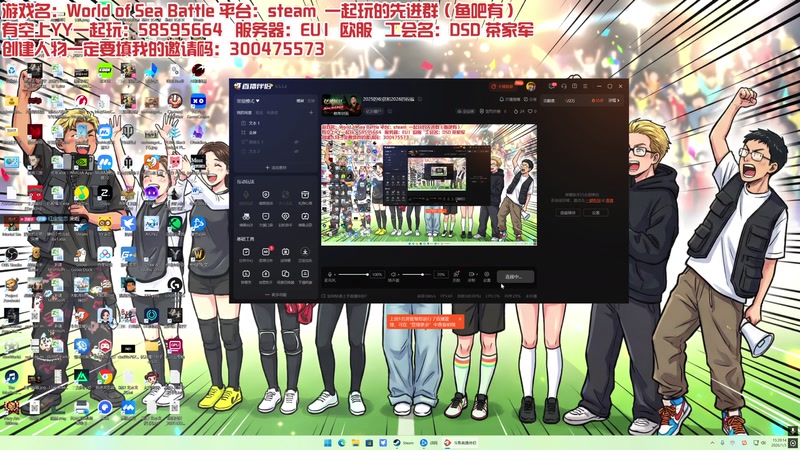The width and height of the screenshot is (800, 450).
Task: Click the edit icon beside the stream title
Action: [420, 99]
